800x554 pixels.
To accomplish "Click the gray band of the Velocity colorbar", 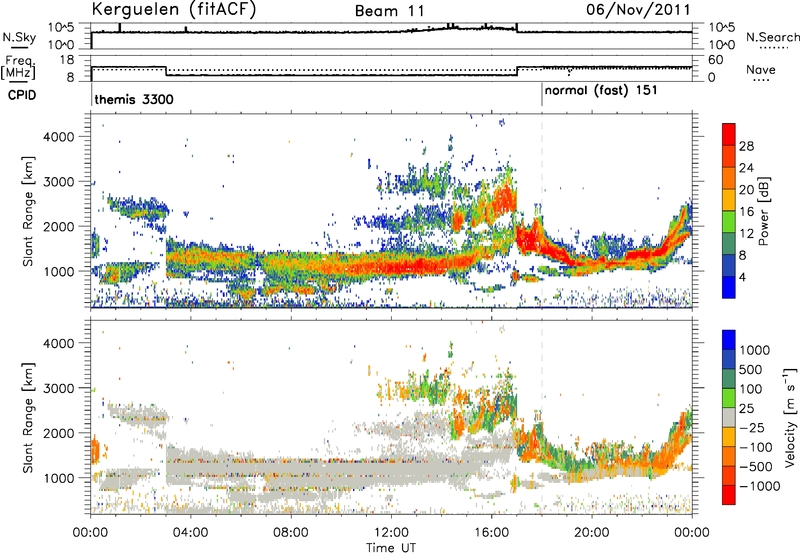I will point(729,418).
